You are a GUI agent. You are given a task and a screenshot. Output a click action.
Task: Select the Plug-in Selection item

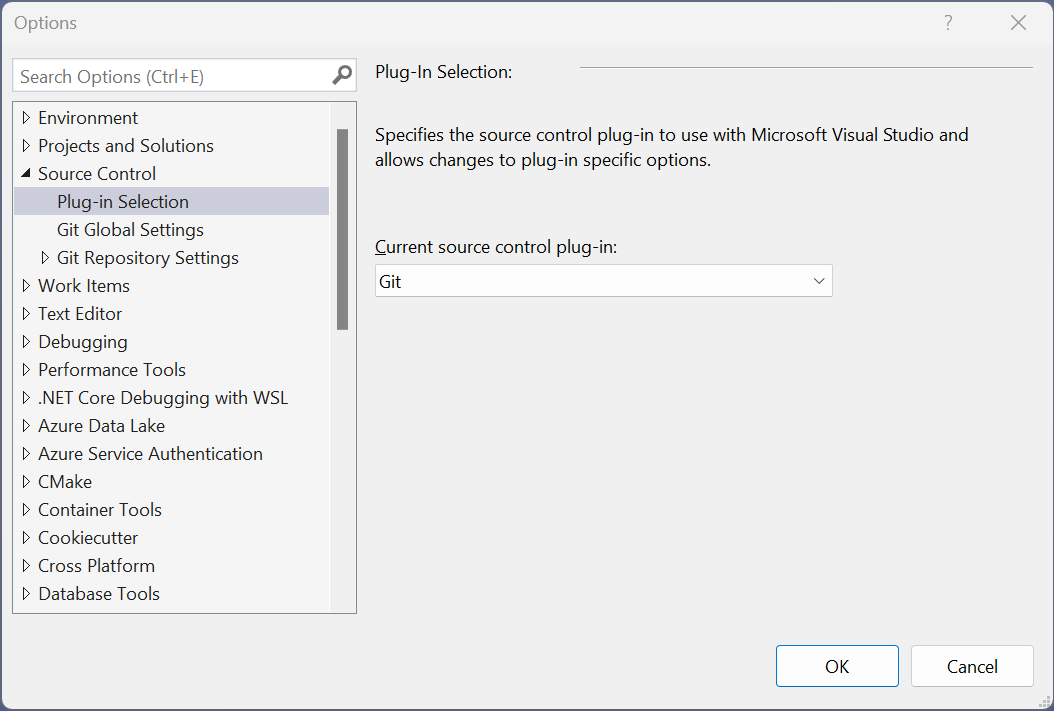click(123, 202)
